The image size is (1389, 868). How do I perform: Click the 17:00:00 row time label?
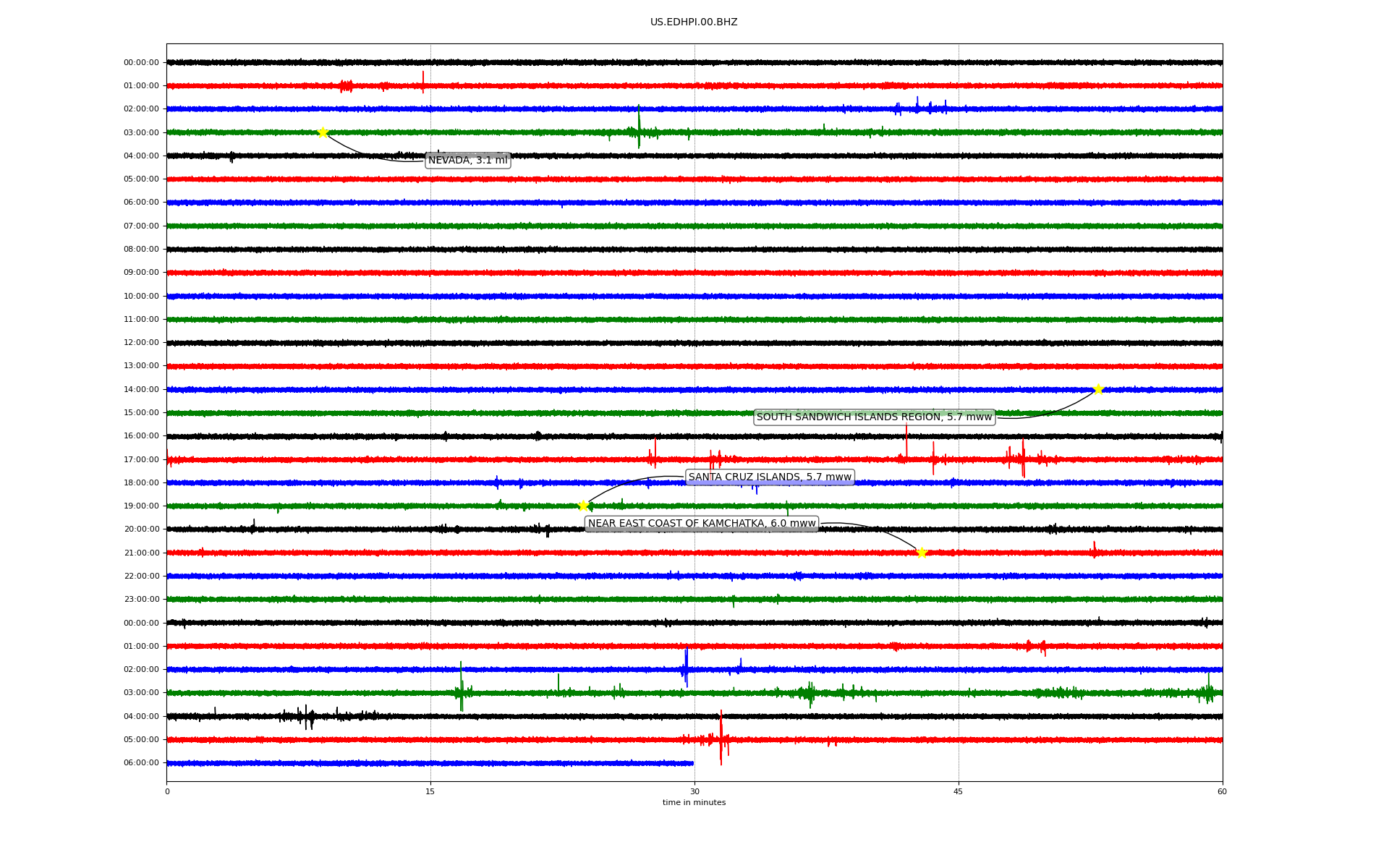[141, 460]
